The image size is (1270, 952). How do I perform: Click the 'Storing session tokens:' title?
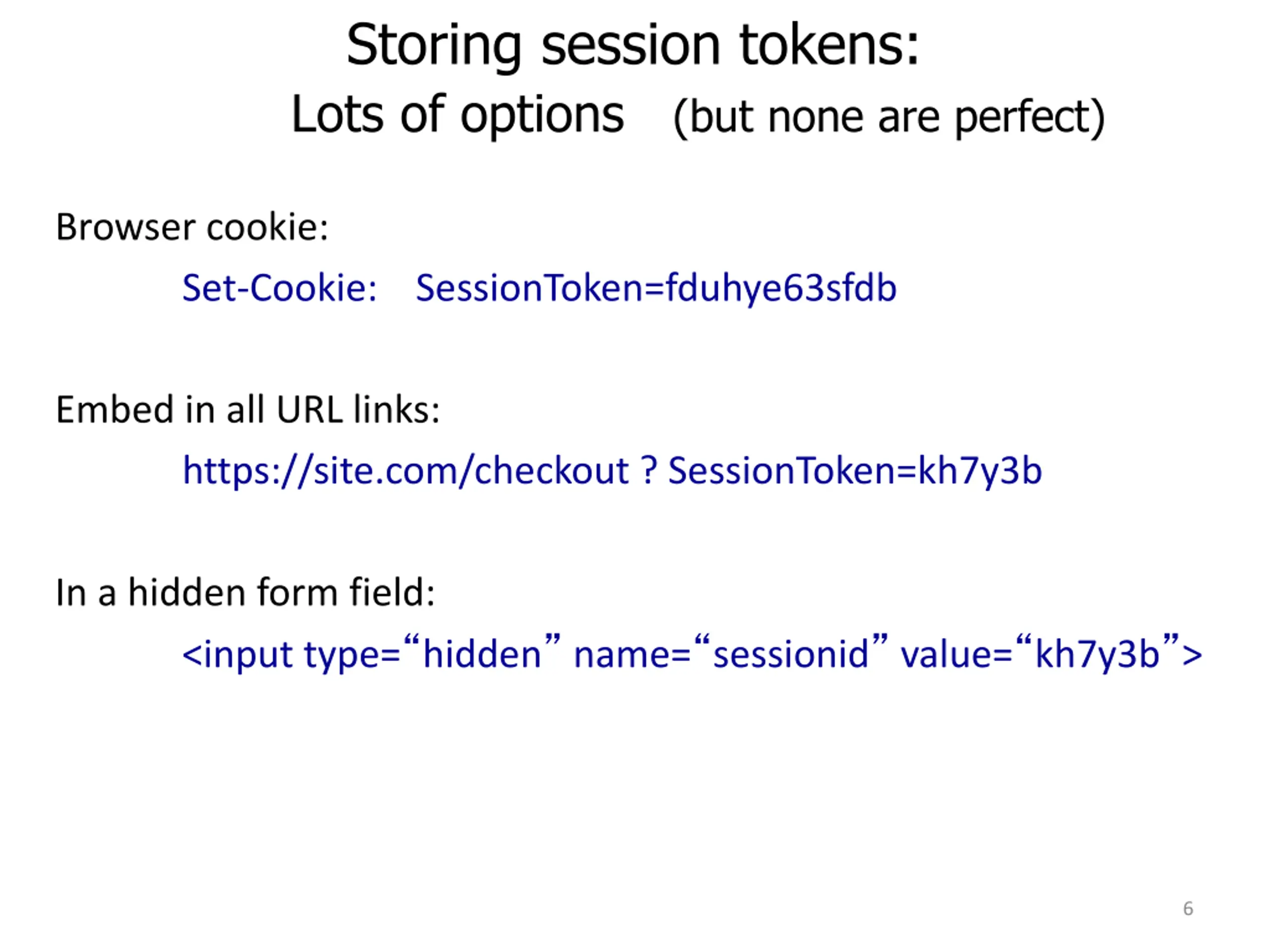click(x=633, y=46)
